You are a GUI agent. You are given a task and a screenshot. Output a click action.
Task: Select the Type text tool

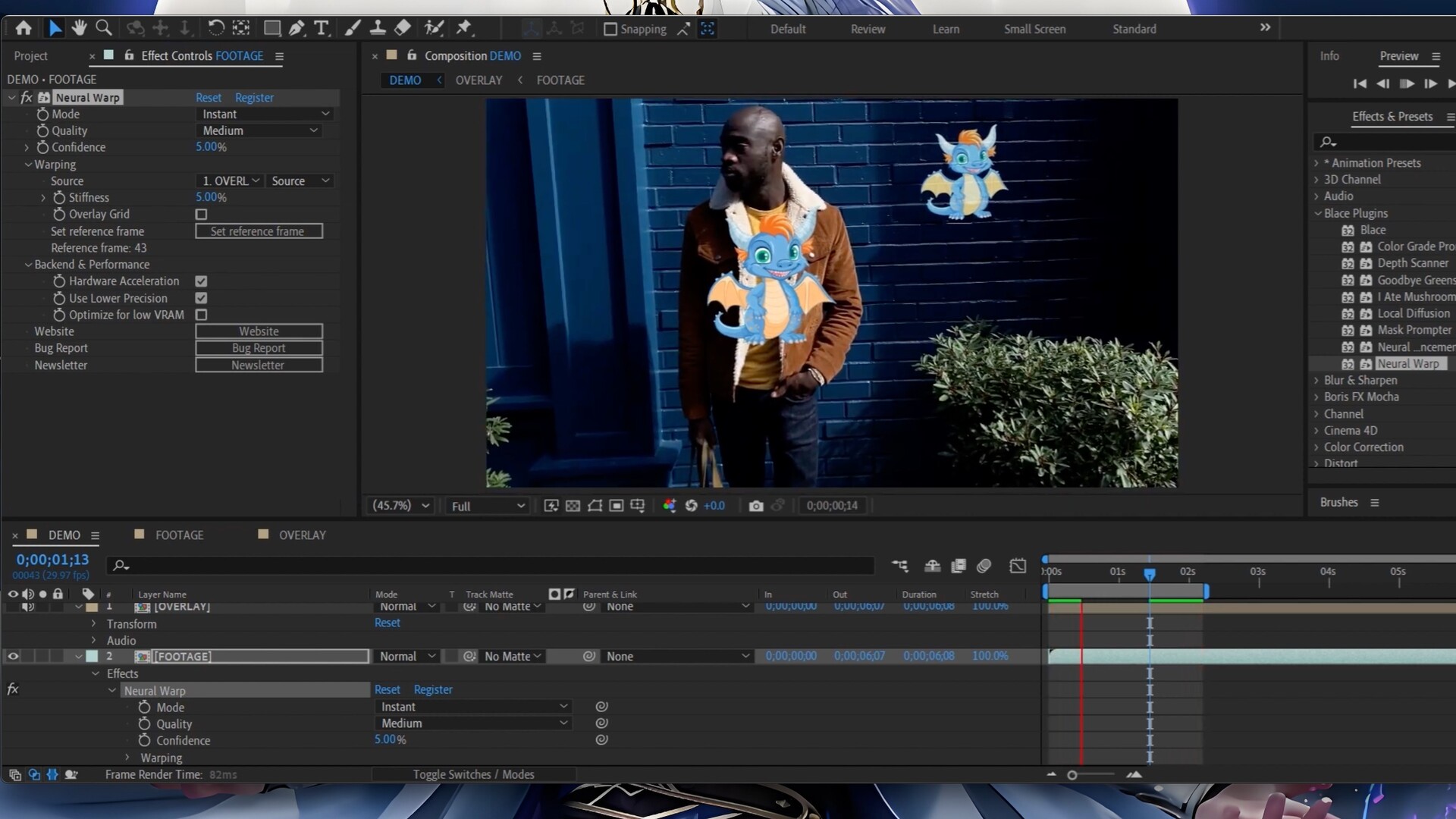[322, 29]
